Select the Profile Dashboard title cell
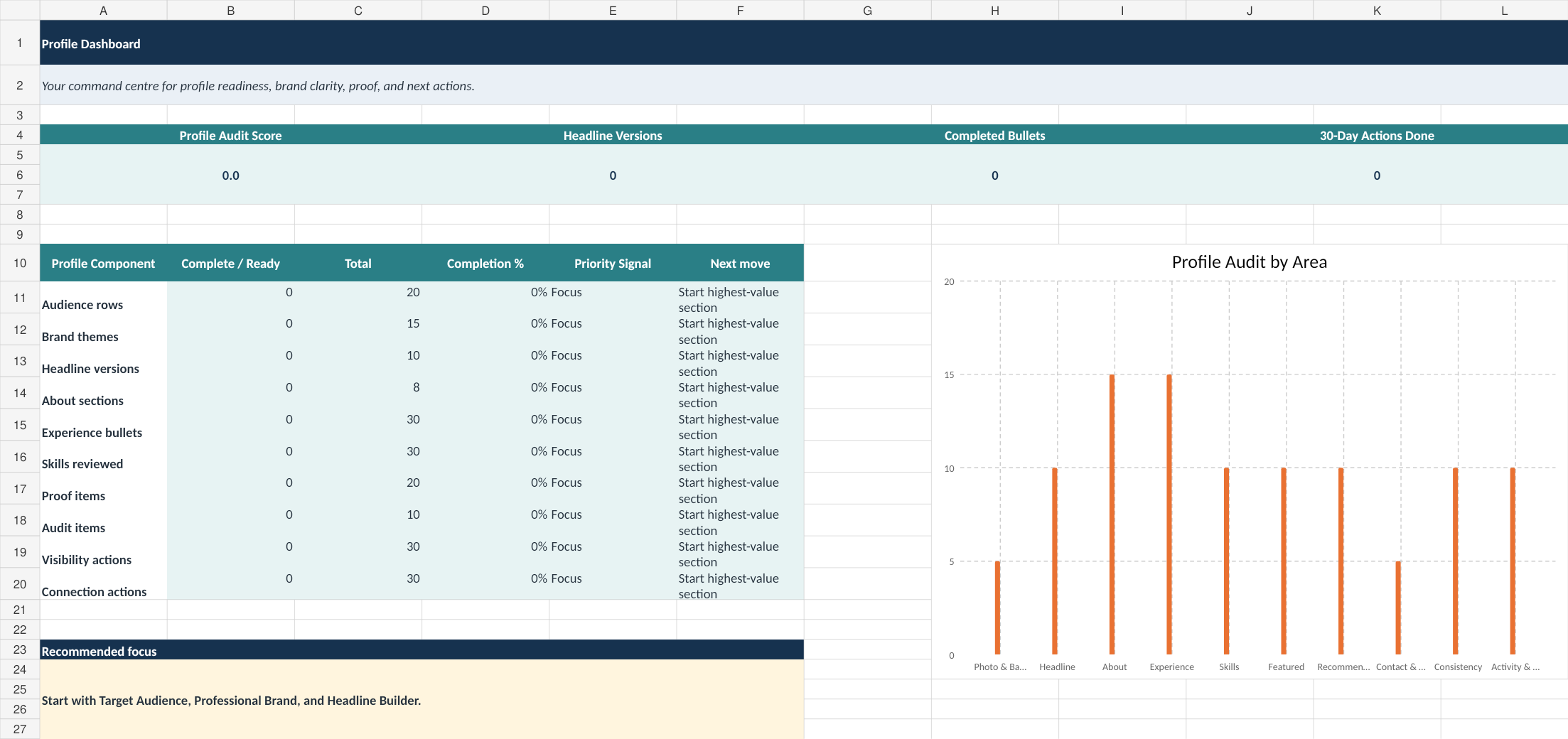The image size is (1568, 739). pyautogui.click(x=804, y=43)
